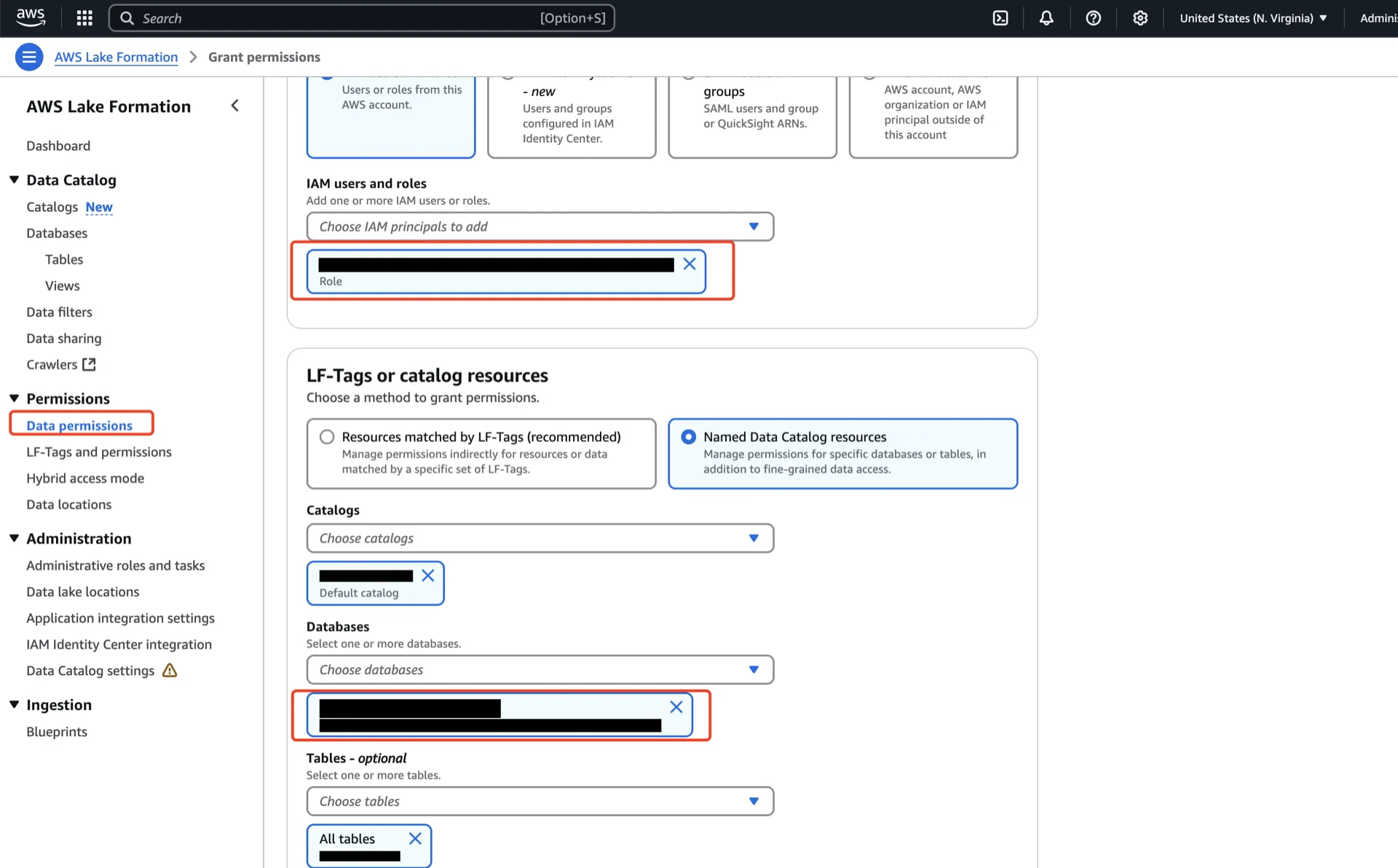Screen dimensions: 1398x868
Task: Open Data permissions page
Action: [79, 425]
